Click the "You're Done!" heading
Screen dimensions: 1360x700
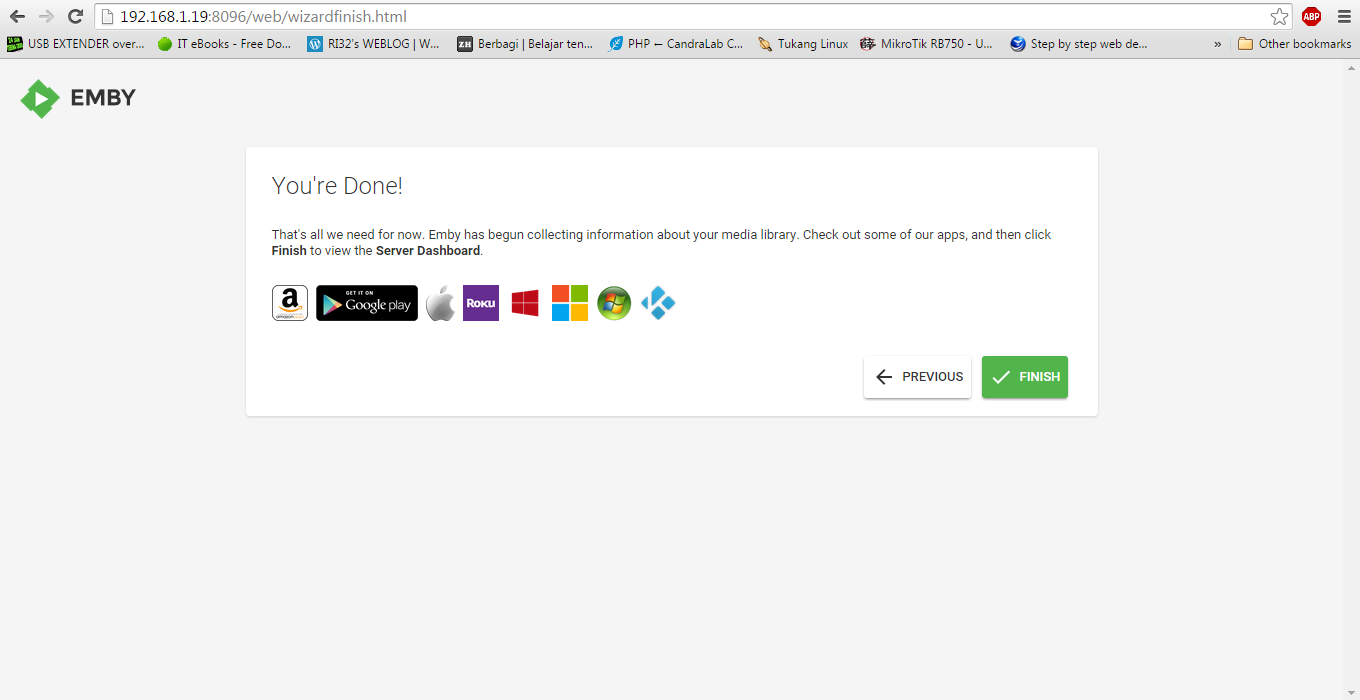pos(337,186)
